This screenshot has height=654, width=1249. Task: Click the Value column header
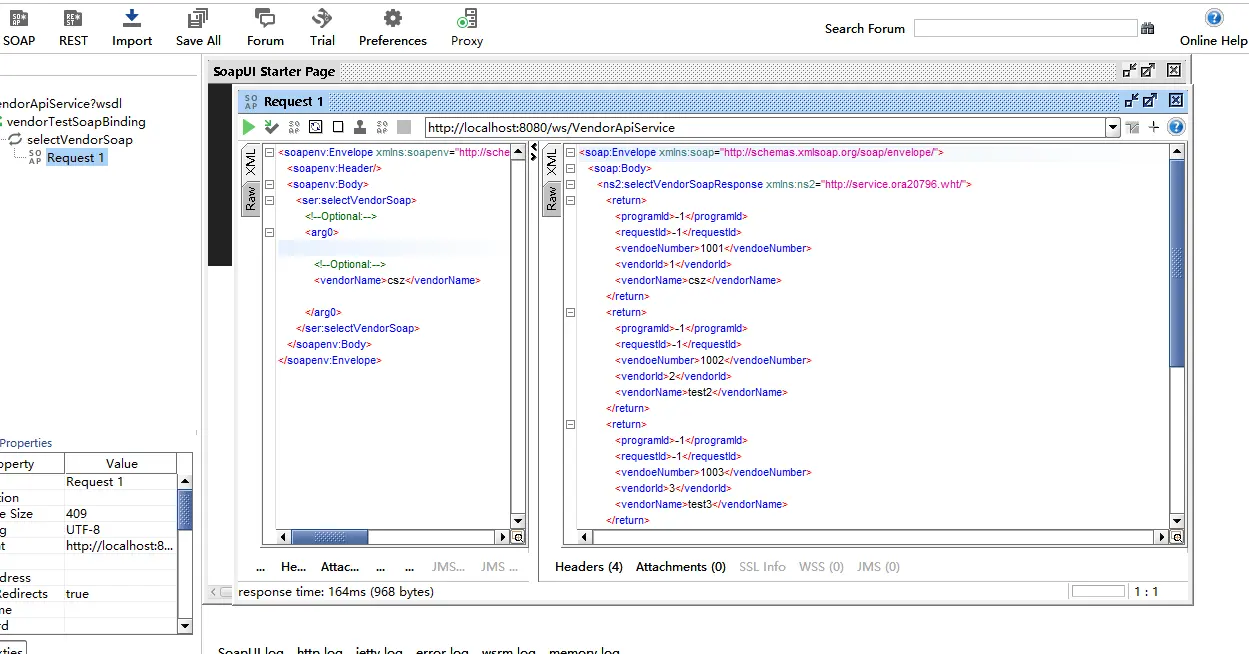[121, 464]
